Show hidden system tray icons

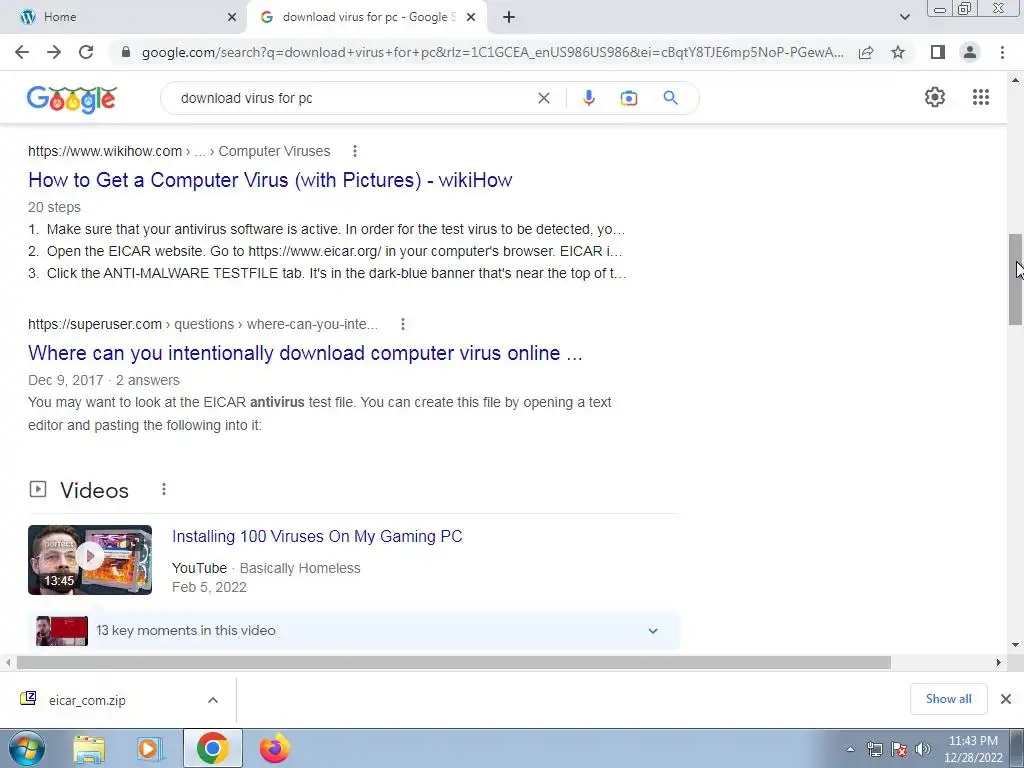[x=850, y=749]
